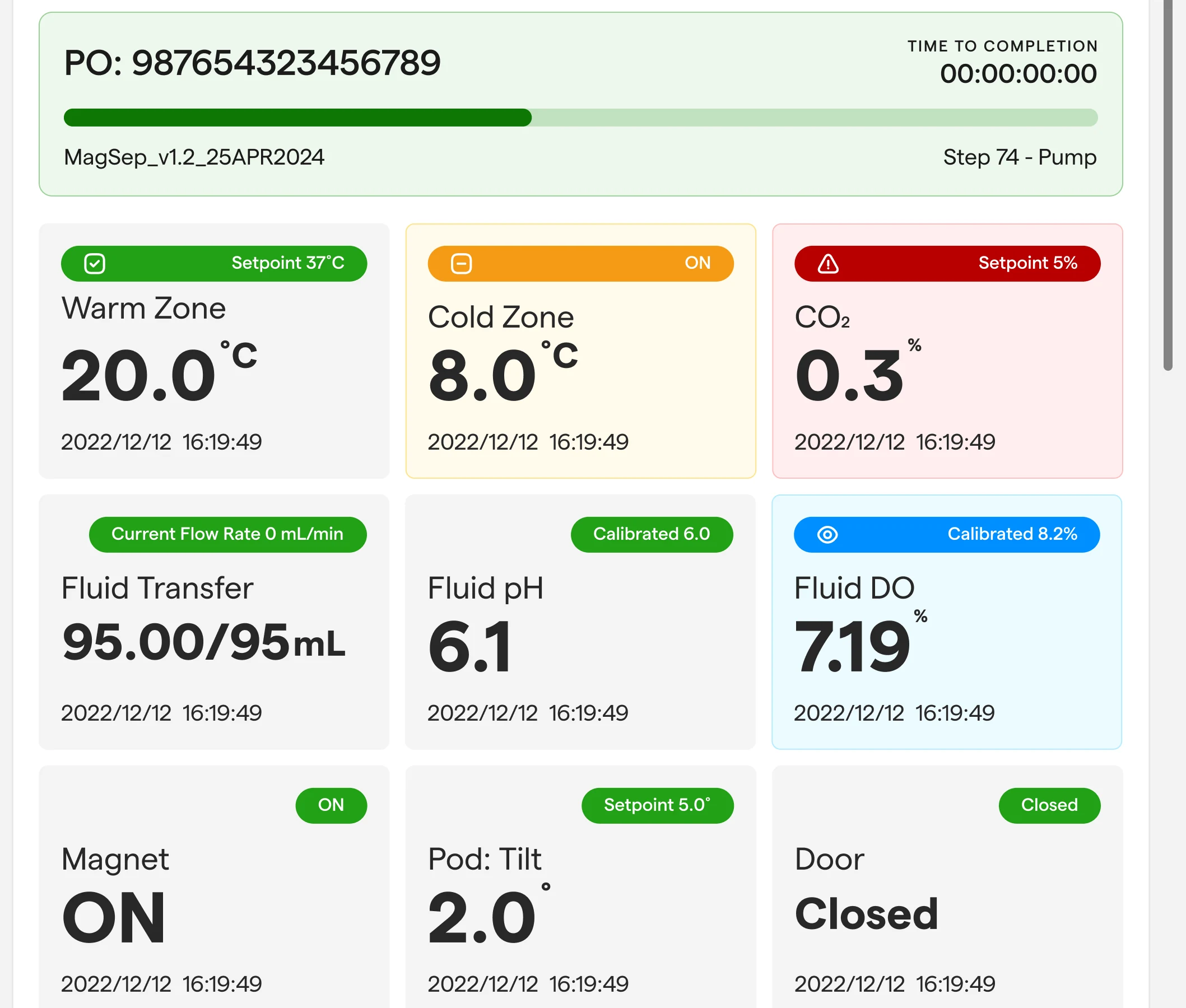Viewport: 1186px width, 1008px height.
Task: Click the CO₂ card title
Action: [822, 317]
